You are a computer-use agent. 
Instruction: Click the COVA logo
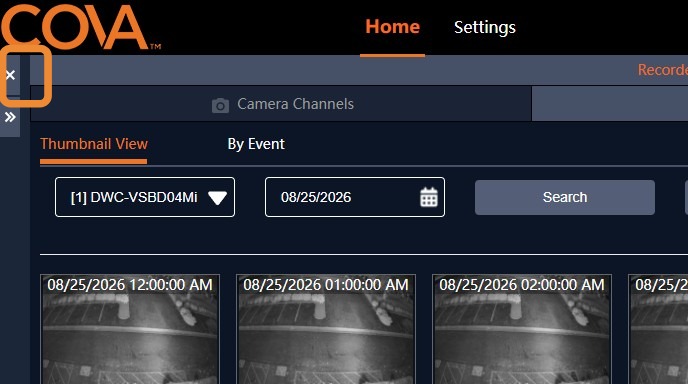pos(81,27)
